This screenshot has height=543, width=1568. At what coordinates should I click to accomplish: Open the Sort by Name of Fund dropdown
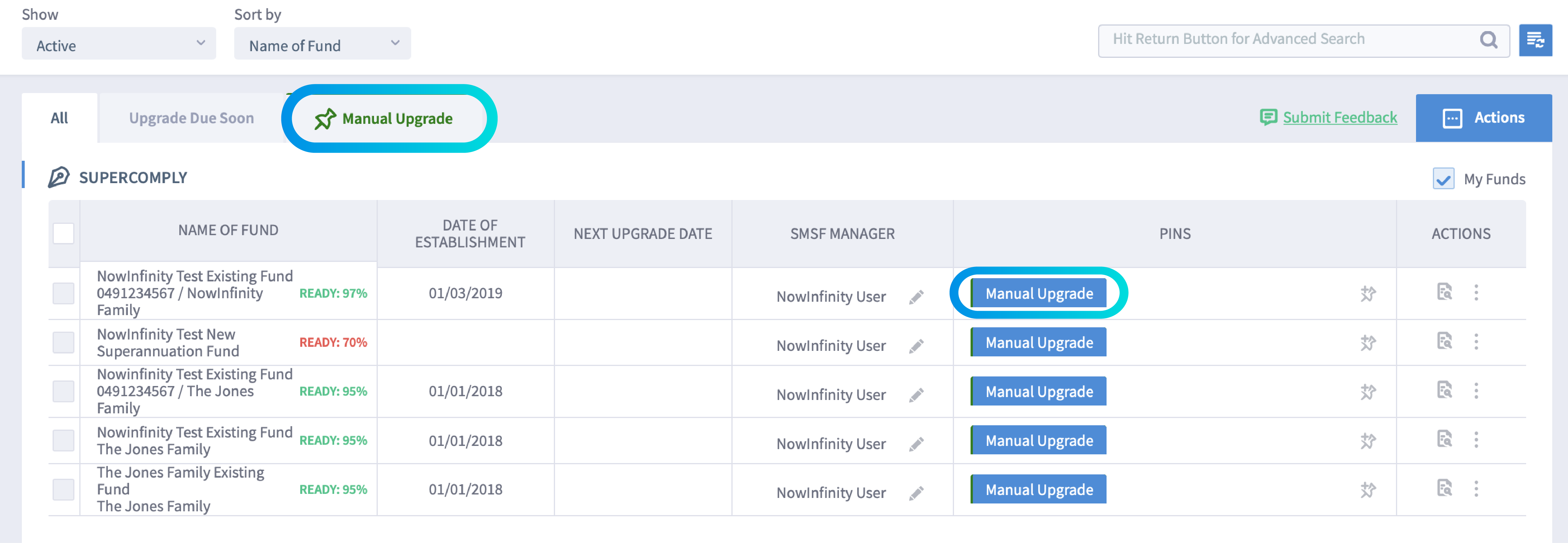click(322, 43)
